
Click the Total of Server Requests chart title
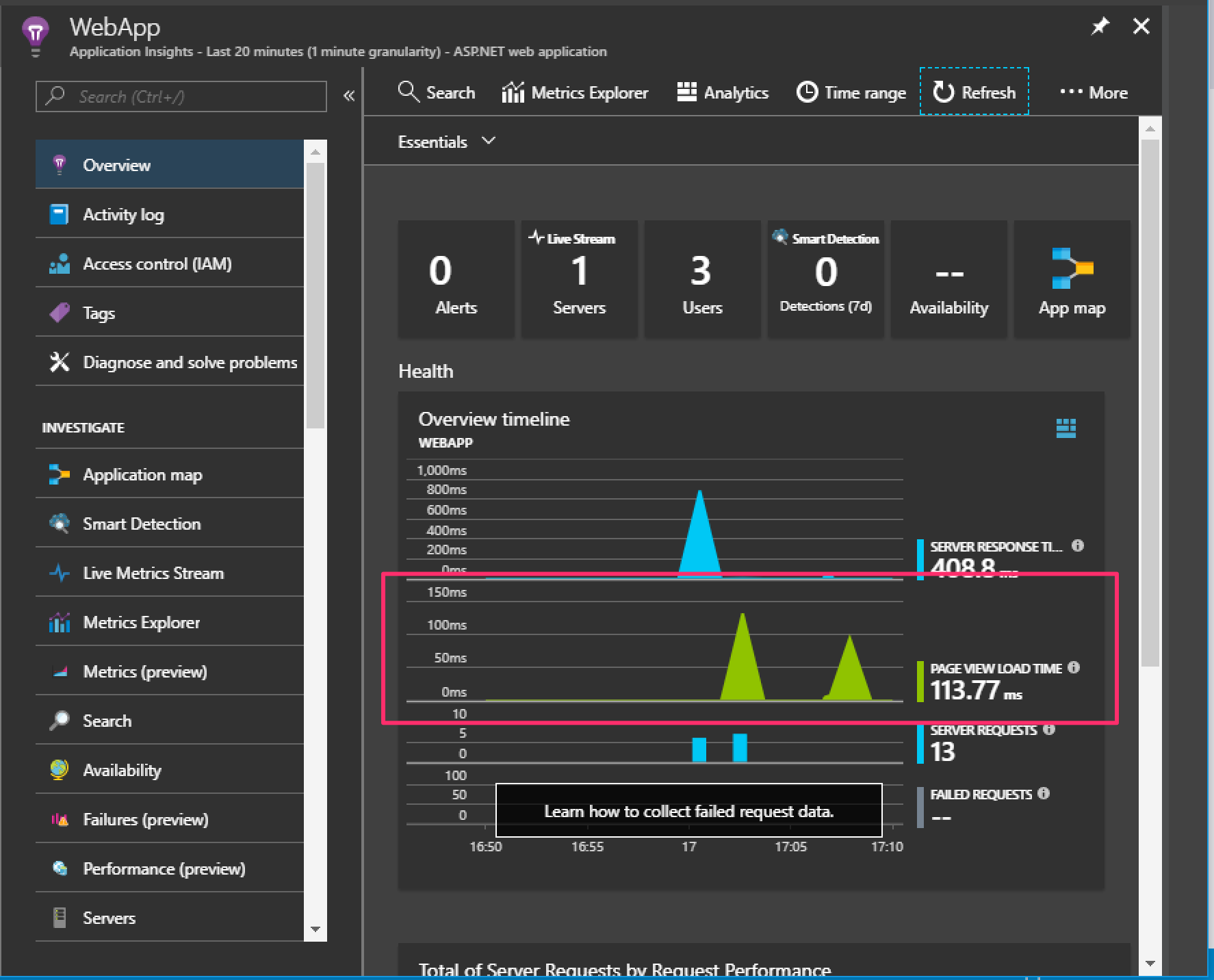coord(624,970)
